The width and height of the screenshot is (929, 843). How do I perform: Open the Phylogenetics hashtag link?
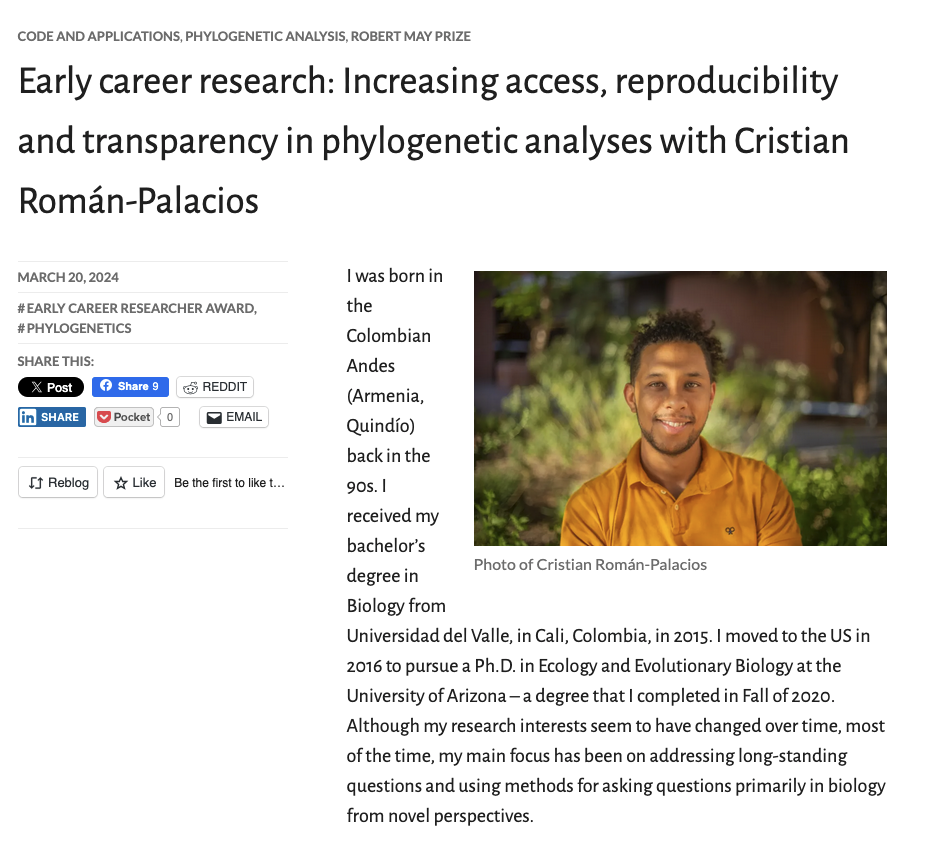(x=75, y=328)
